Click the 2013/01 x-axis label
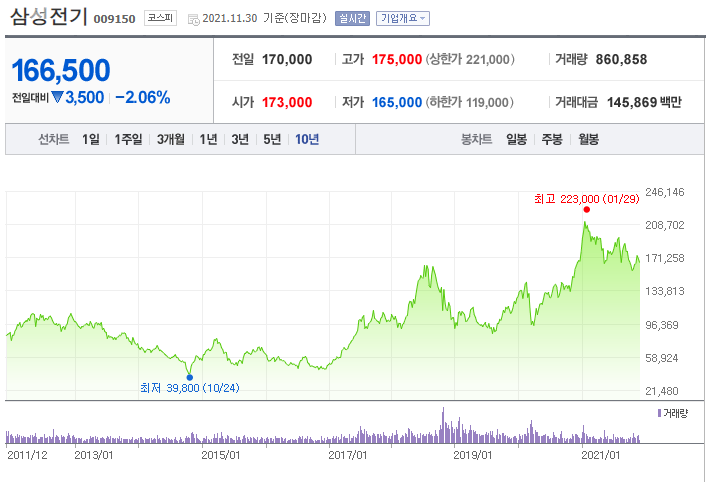706x482 pixels. point(94,455)
